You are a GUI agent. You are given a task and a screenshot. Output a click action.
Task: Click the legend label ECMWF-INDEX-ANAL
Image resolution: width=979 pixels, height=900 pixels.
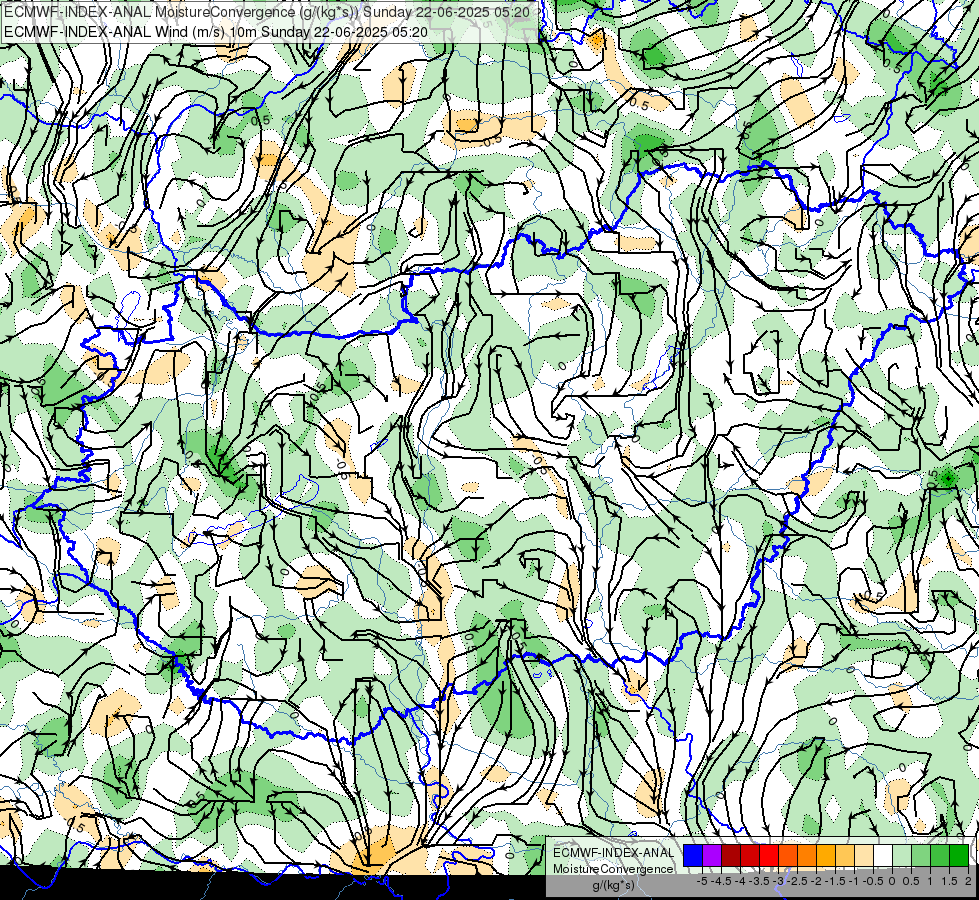[614, 853]
